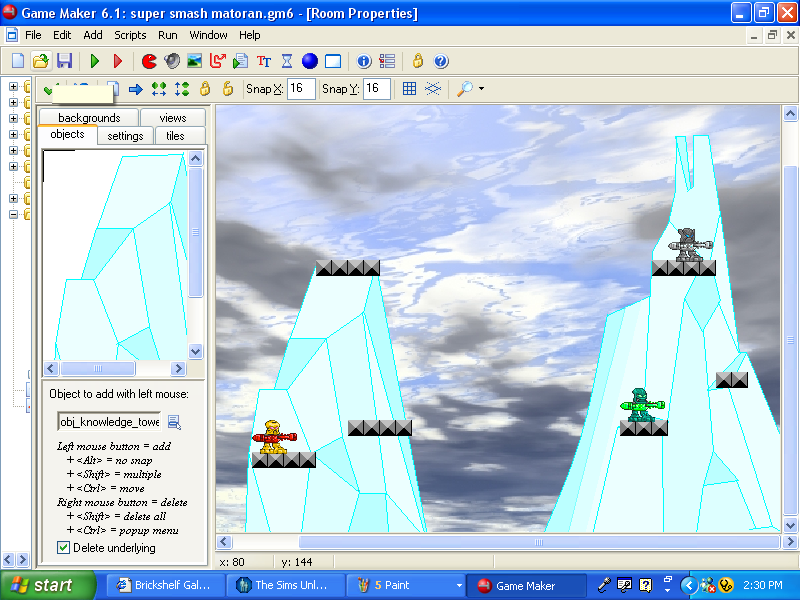Open the Scripts menu
This screenshot has height=600, width=800.
130,35
